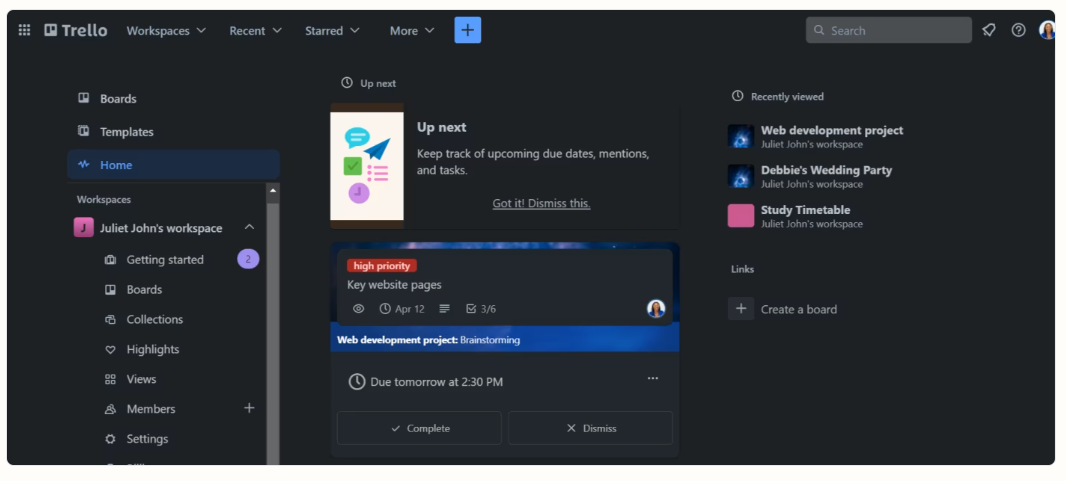Click the member avatar on card

click(x=656, y=308)
